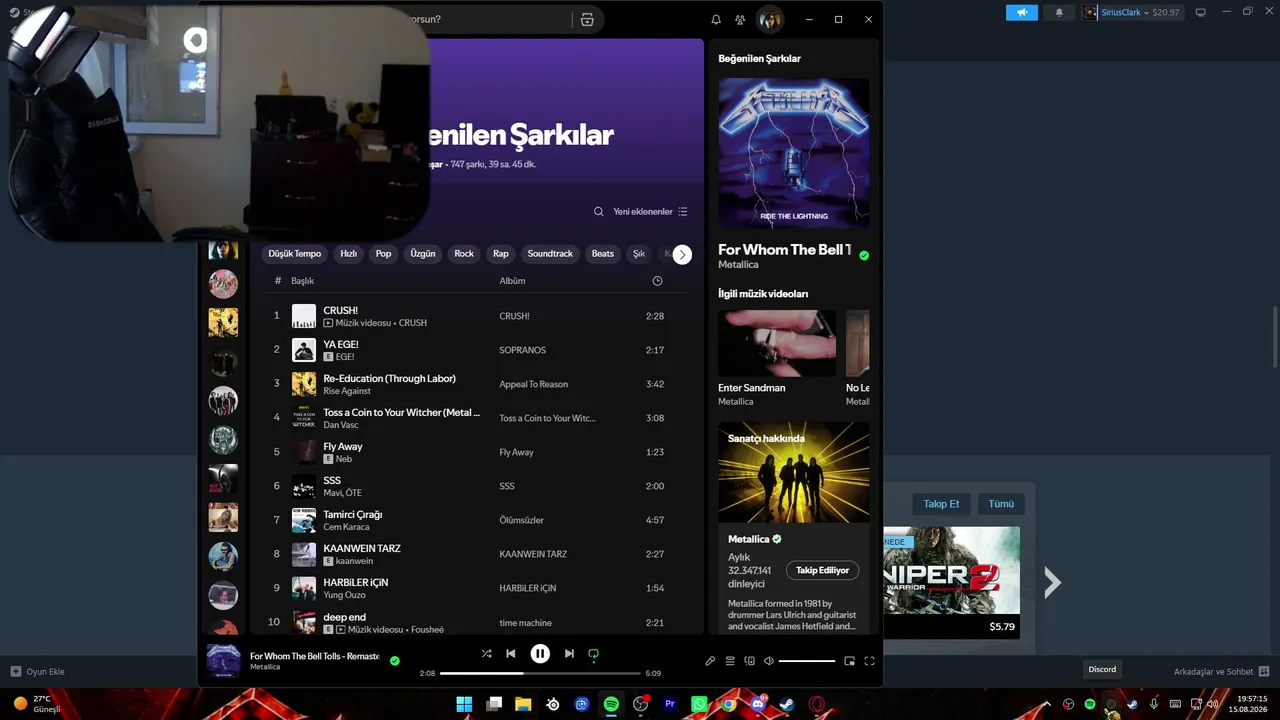Screen dimensions: 1280x720
Task: Go to next item in Steam carousel
Action: [1052, 582]
